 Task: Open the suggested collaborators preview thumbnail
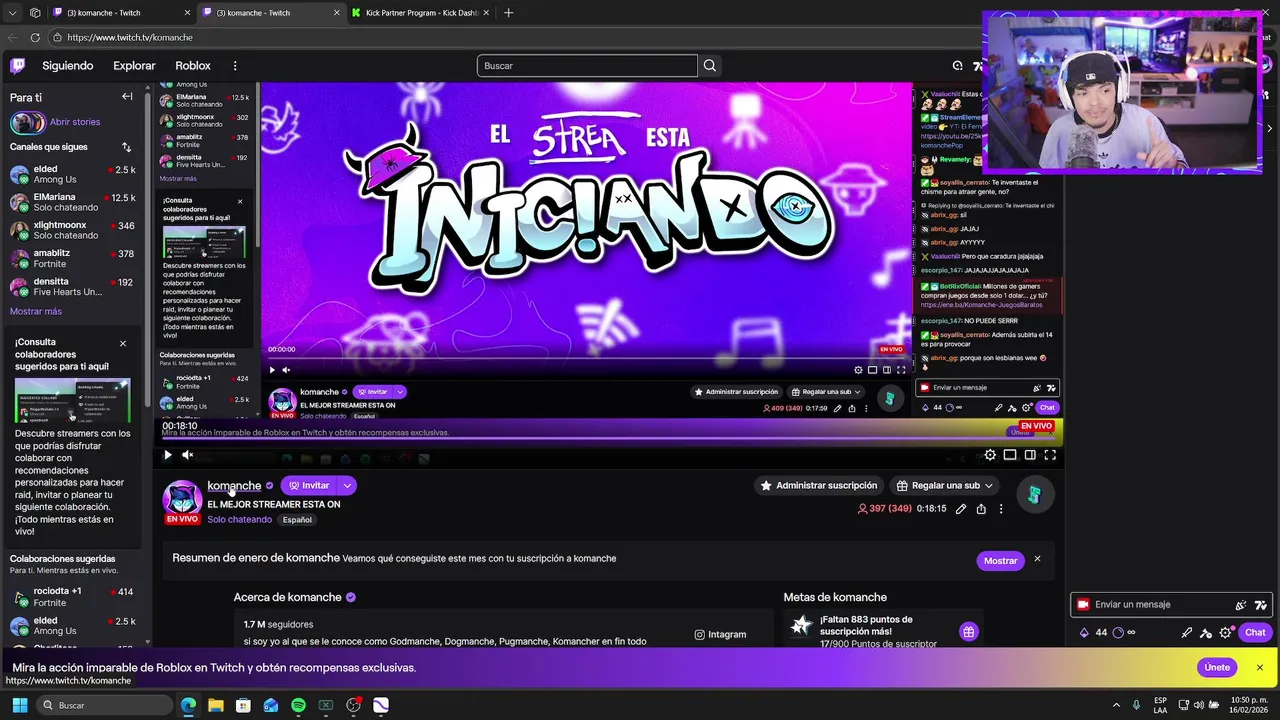(72, 400)
